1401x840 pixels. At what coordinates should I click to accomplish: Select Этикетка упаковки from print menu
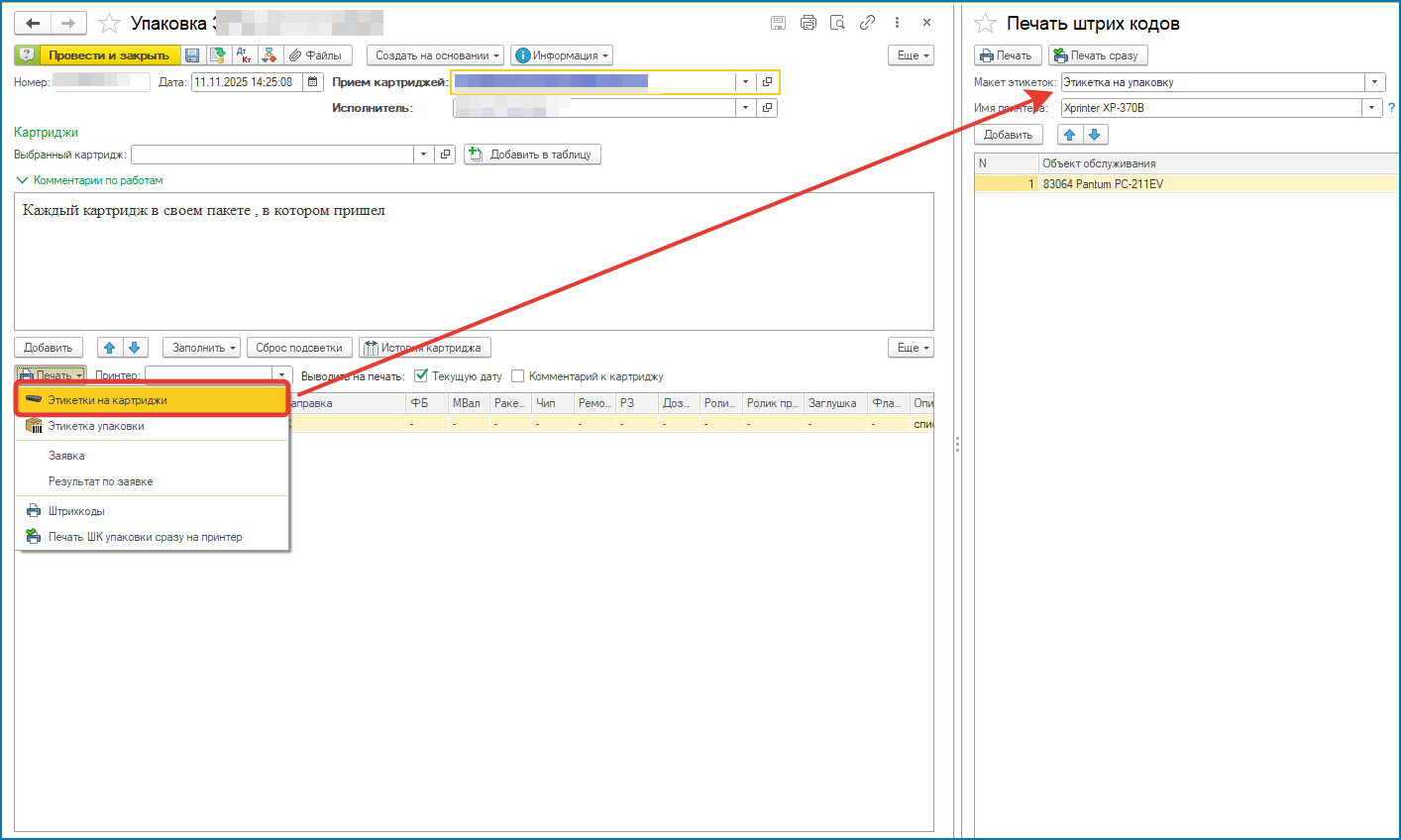96,426
